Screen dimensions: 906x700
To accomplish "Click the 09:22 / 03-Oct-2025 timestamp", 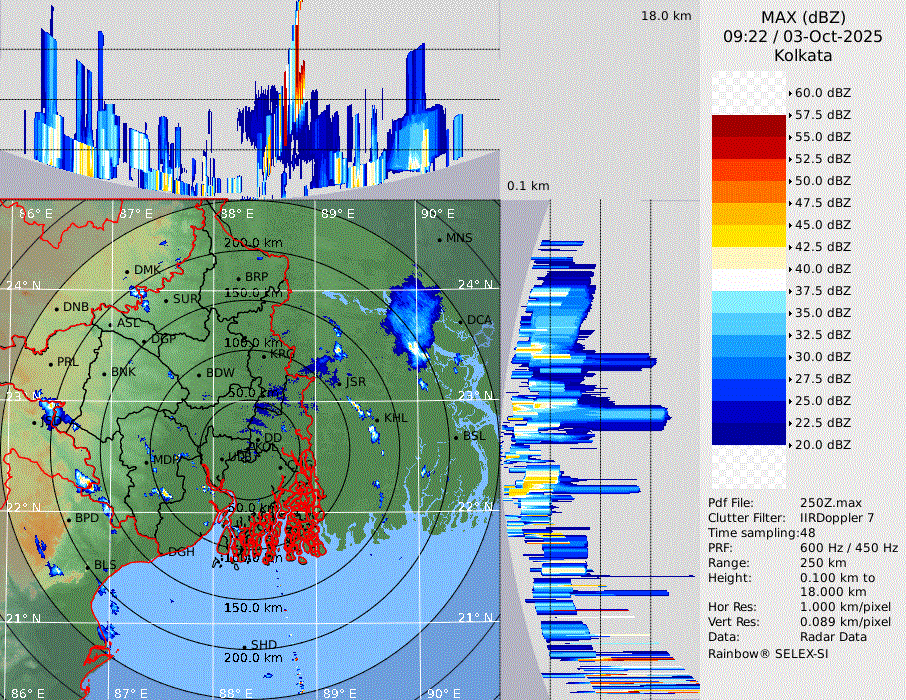I will (803, 36).
